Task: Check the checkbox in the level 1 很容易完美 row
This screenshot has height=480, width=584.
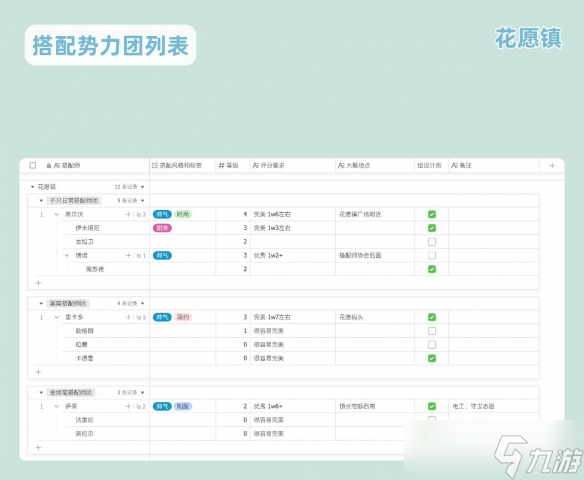Action: click(x=432, y=331)
